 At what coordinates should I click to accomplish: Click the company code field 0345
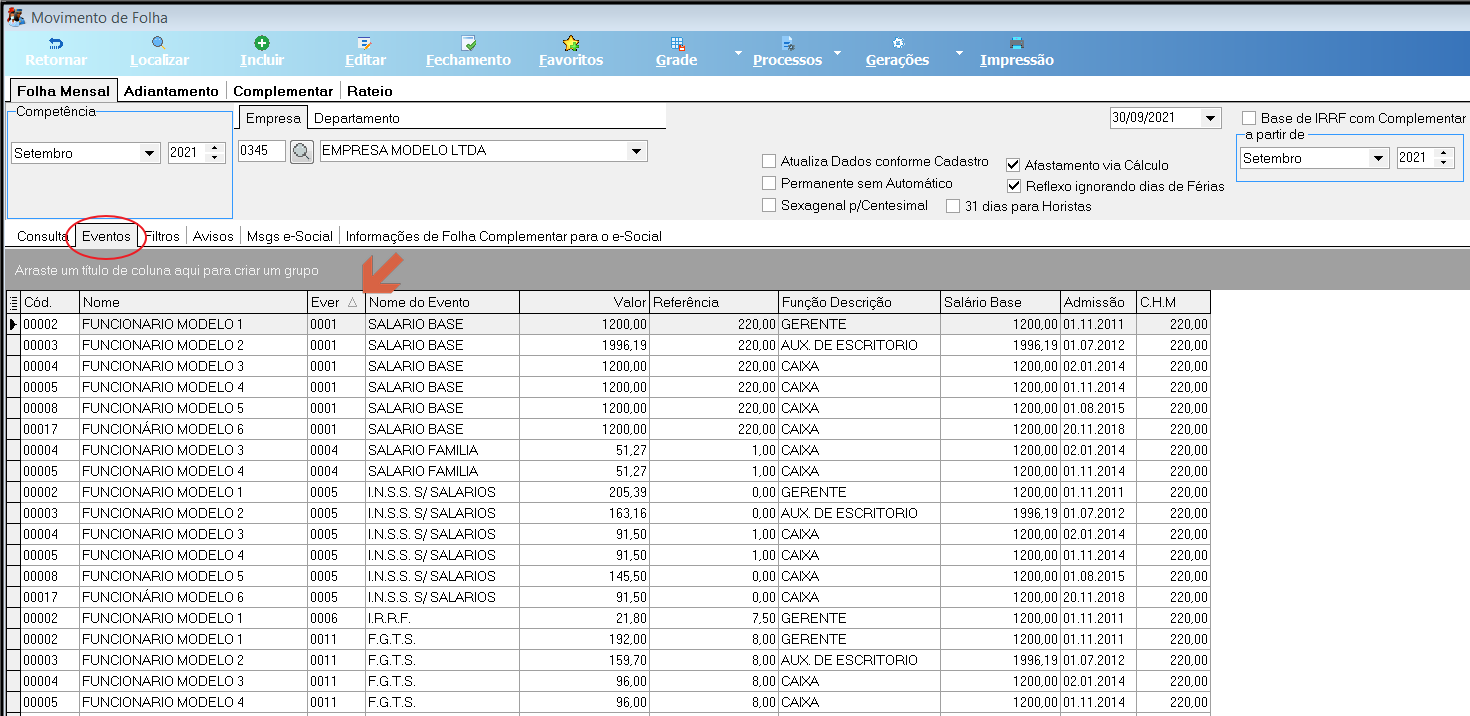(x=262, y=151)
